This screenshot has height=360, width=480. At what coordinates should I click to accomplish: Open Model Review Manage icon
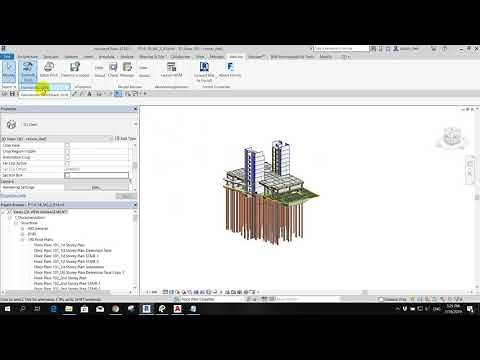127,70
